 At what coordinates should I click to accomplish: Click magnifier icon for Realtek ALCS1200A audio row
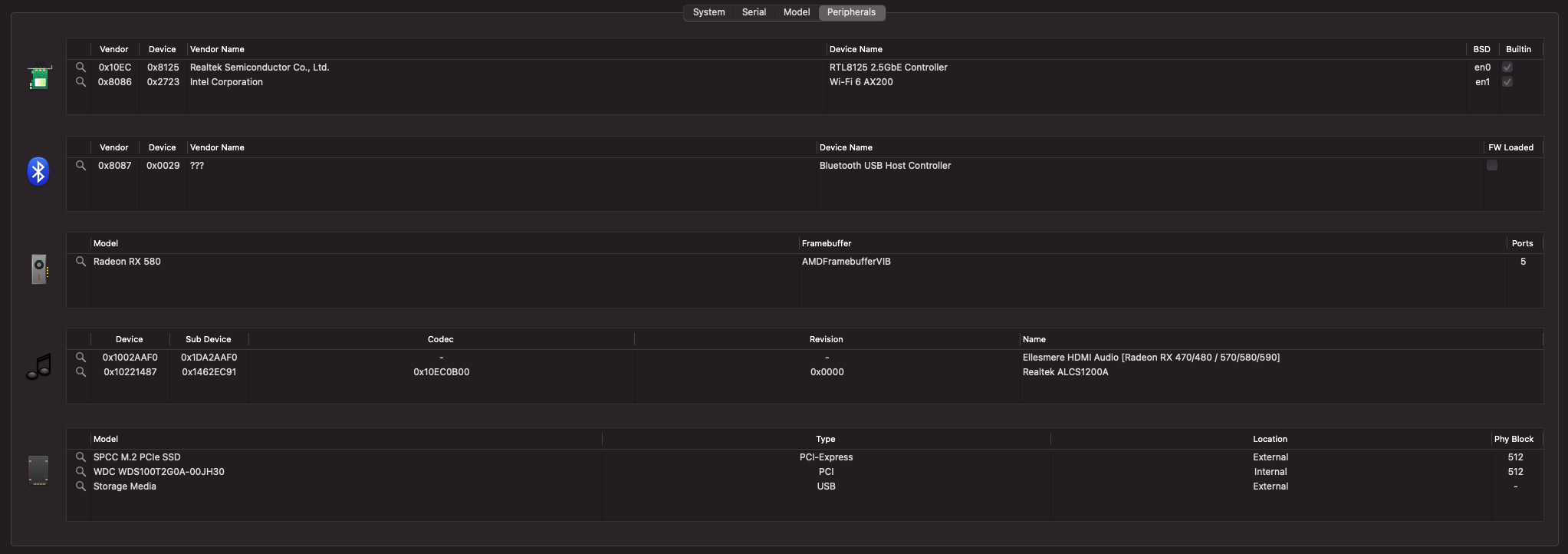pos(81,372)
